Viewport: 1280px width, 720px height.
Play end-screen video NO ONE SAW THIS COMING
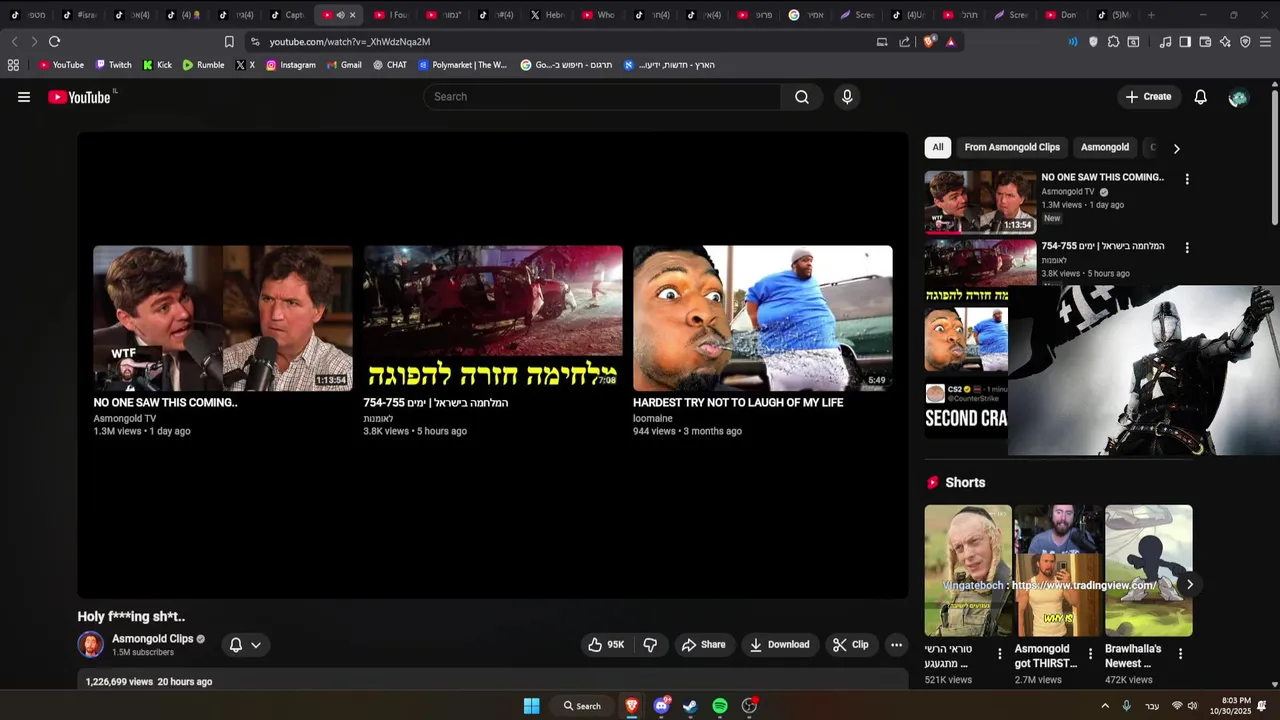click(x=223, y=318)
